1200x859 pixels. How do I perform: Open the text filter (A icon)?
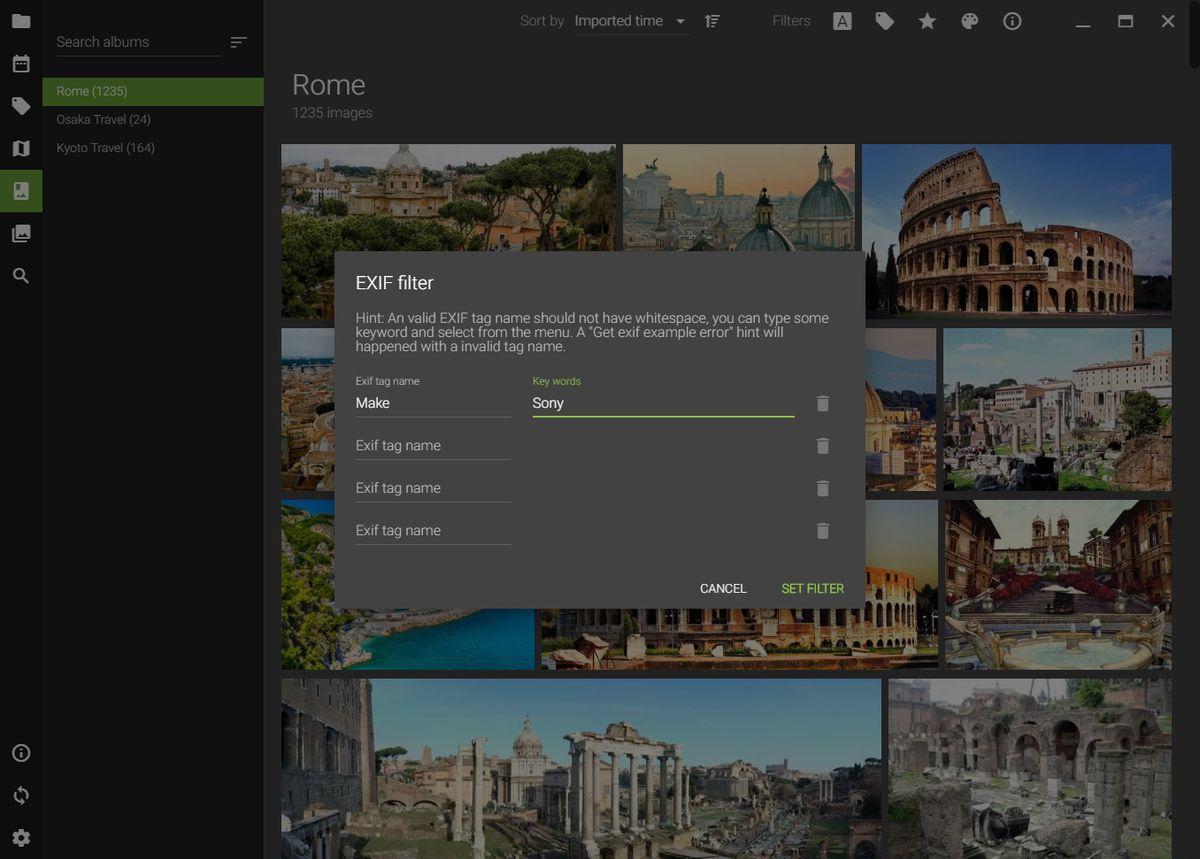[842, 21]
